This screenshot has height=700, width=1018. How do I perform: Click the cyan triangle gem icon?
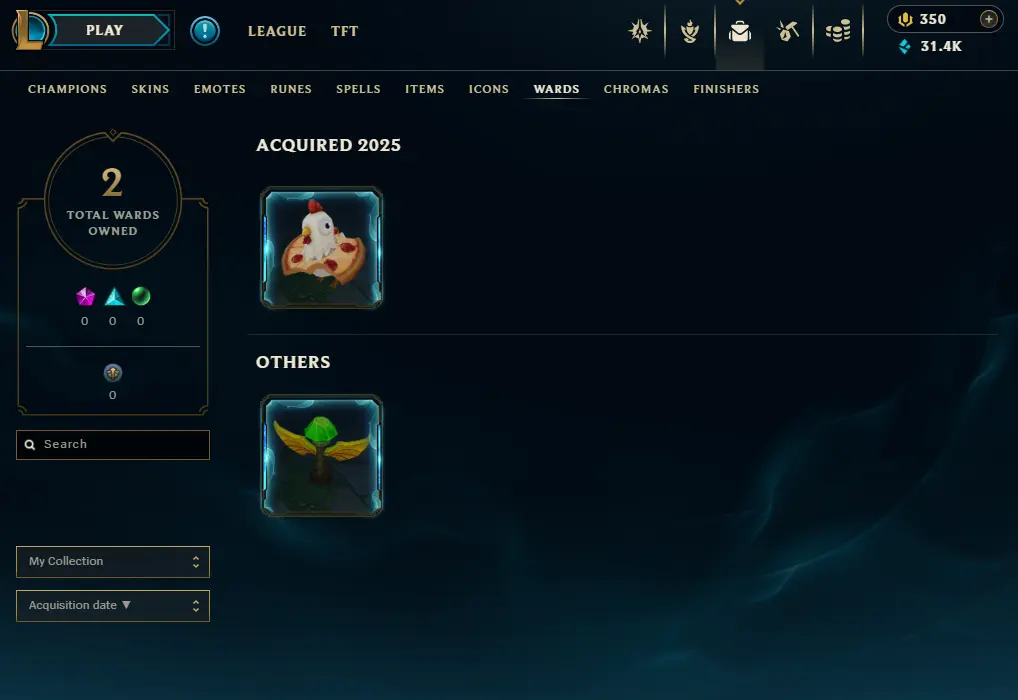(114, 297)
